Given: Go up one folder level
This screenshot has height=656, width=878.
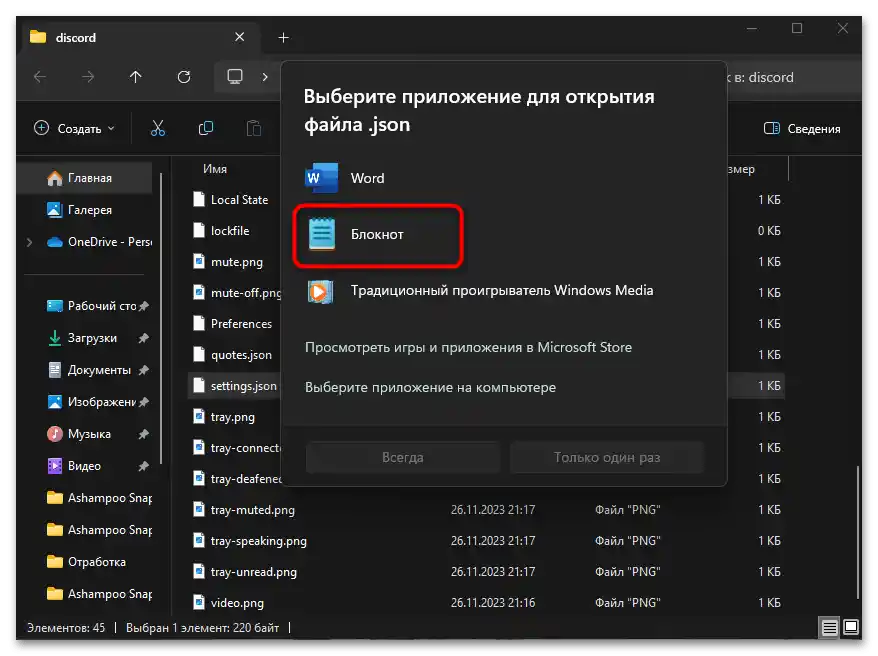Looking at the screenshot, I should point(136,77).
